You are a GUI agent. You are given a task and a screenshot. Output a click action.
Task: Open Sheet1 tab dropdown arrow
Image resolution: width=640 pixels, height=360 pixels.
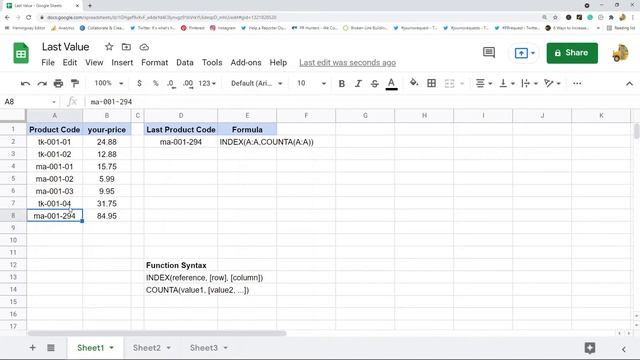coord(111,348)
